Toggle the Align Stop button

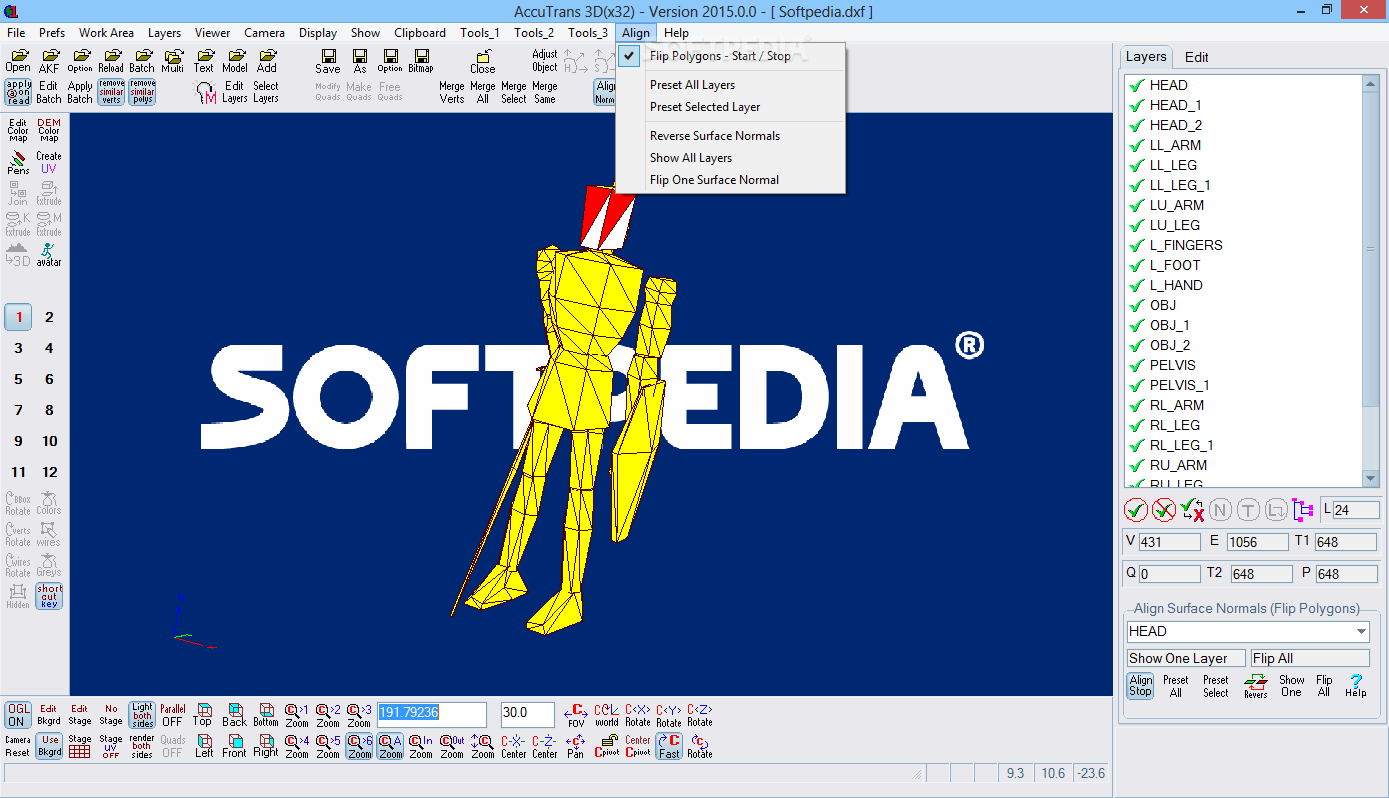[x=1141, y=685]
